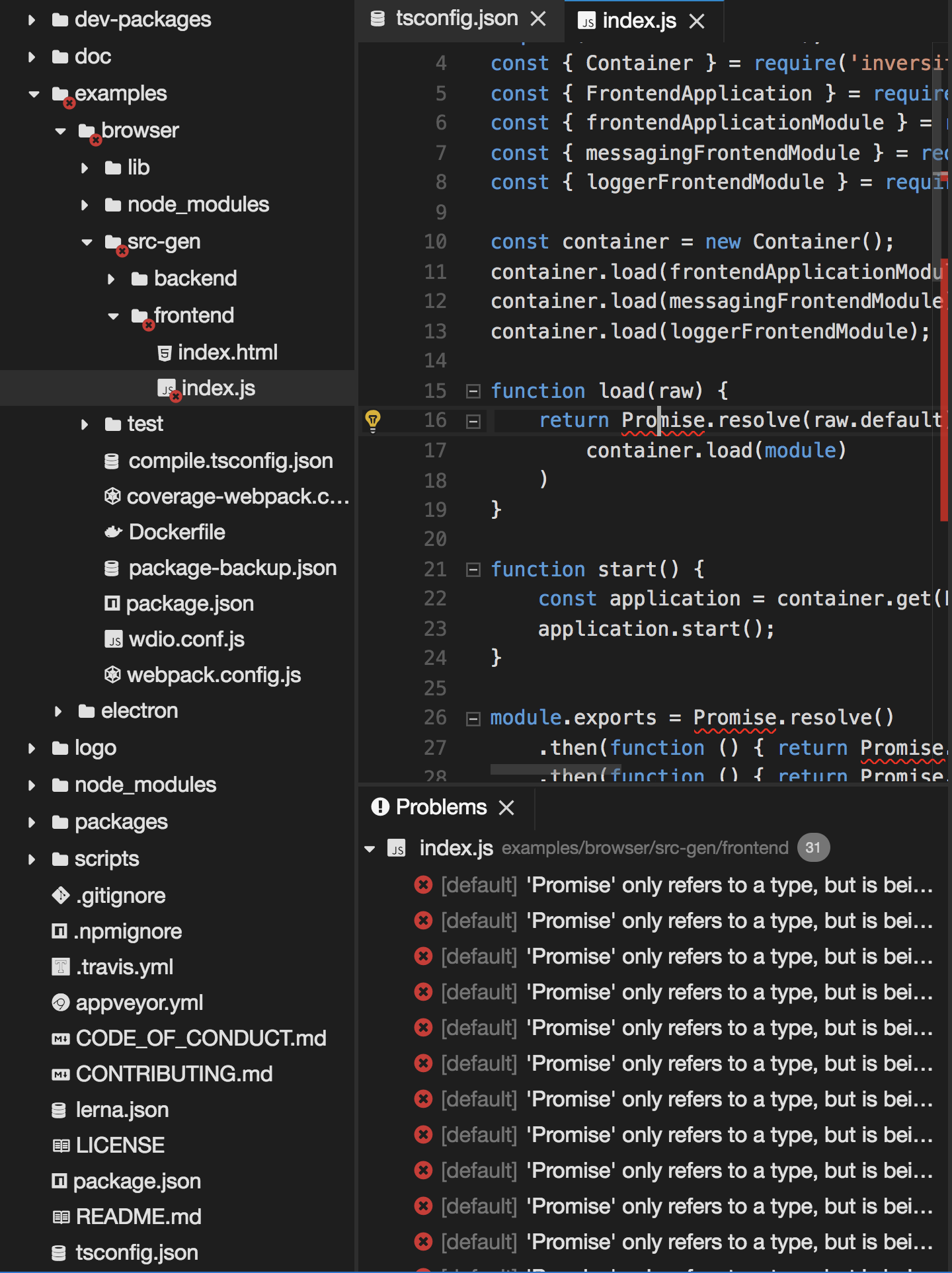Collapse the fold marker on line 16
This screenshot has height=1273, width=952.
[473, 421]
